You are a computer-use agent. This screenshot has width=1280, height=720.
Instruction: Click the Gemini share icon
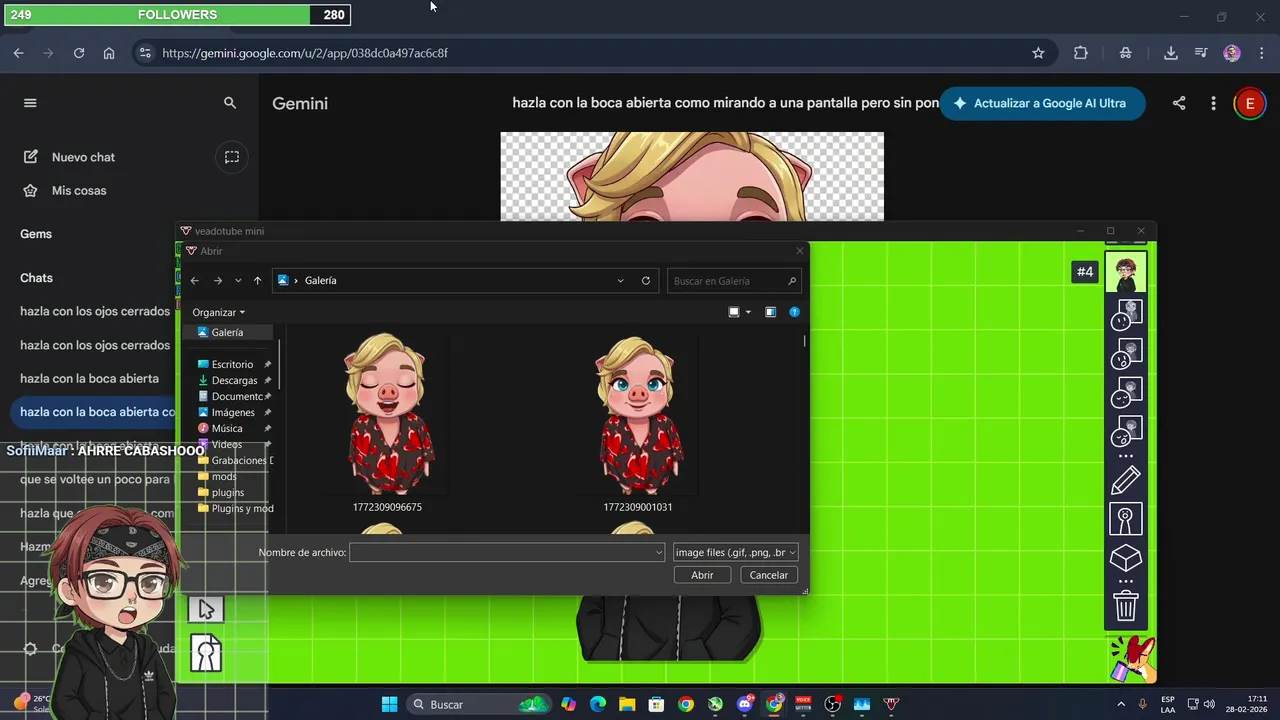(x=1179, y=103)
